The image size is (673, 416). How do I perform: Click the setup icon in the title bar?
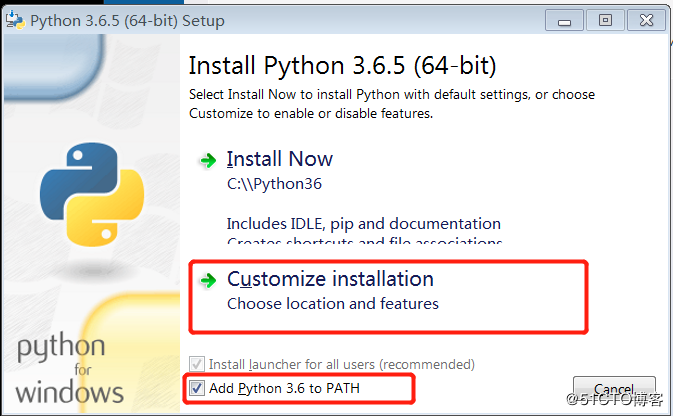click(15, 20)
